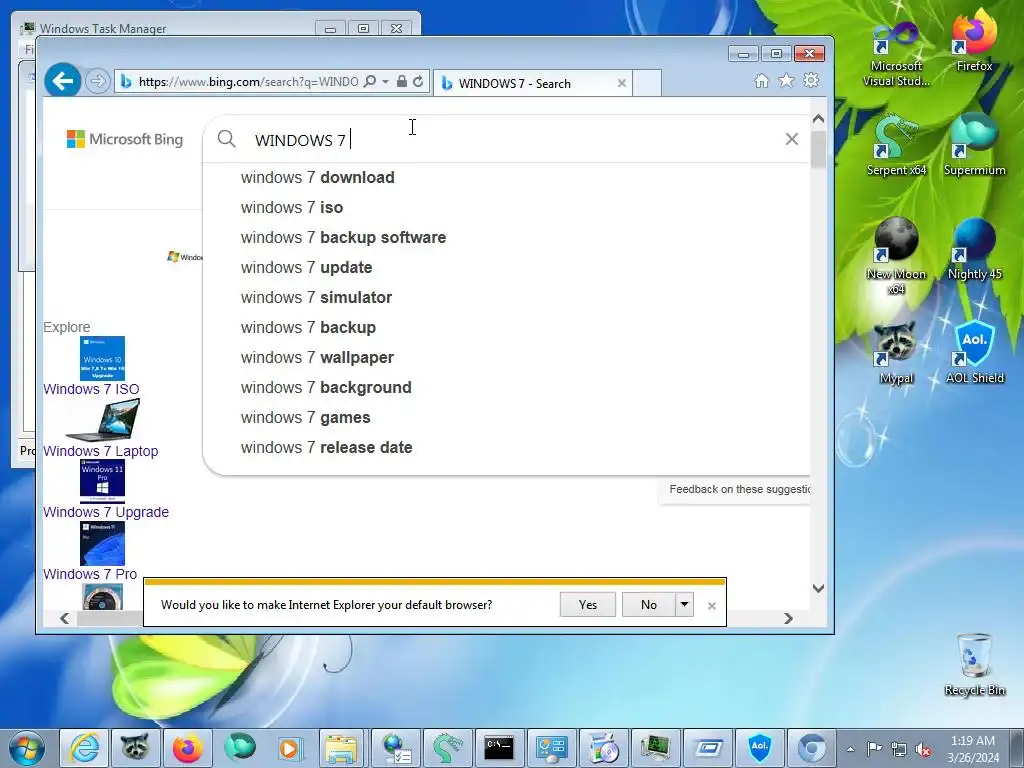The image size is (1024, 768).
Task: Click the IE forward arrow button
Action: click(97, 82)
